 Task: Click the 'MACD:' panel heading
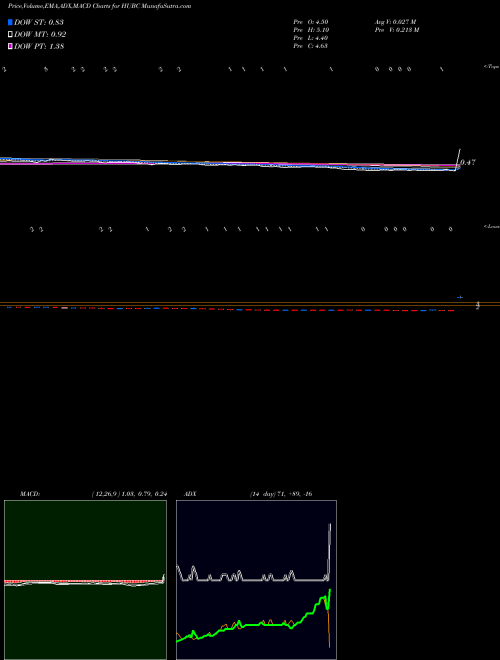(30, 494)
